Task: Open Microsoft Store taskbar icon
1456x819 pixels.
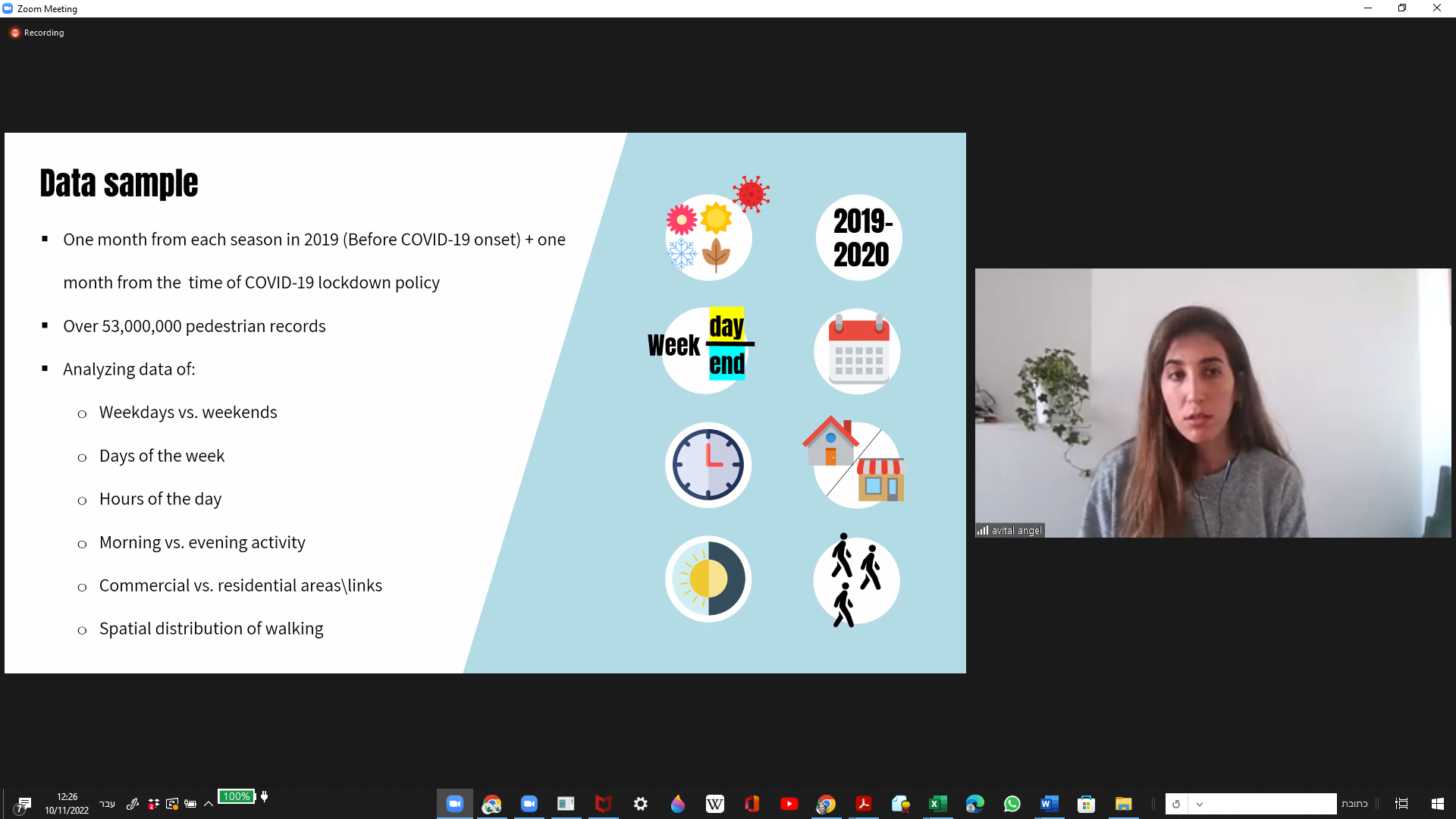Action: pyautogui.click(x=1086, y=804)
